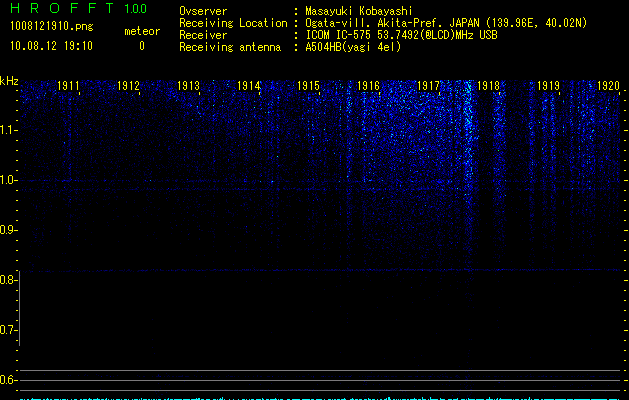Click the 1.1 kHz axis label
This screenshot has width=629, height=400.
pyautogui.click(x=8, y=130)
